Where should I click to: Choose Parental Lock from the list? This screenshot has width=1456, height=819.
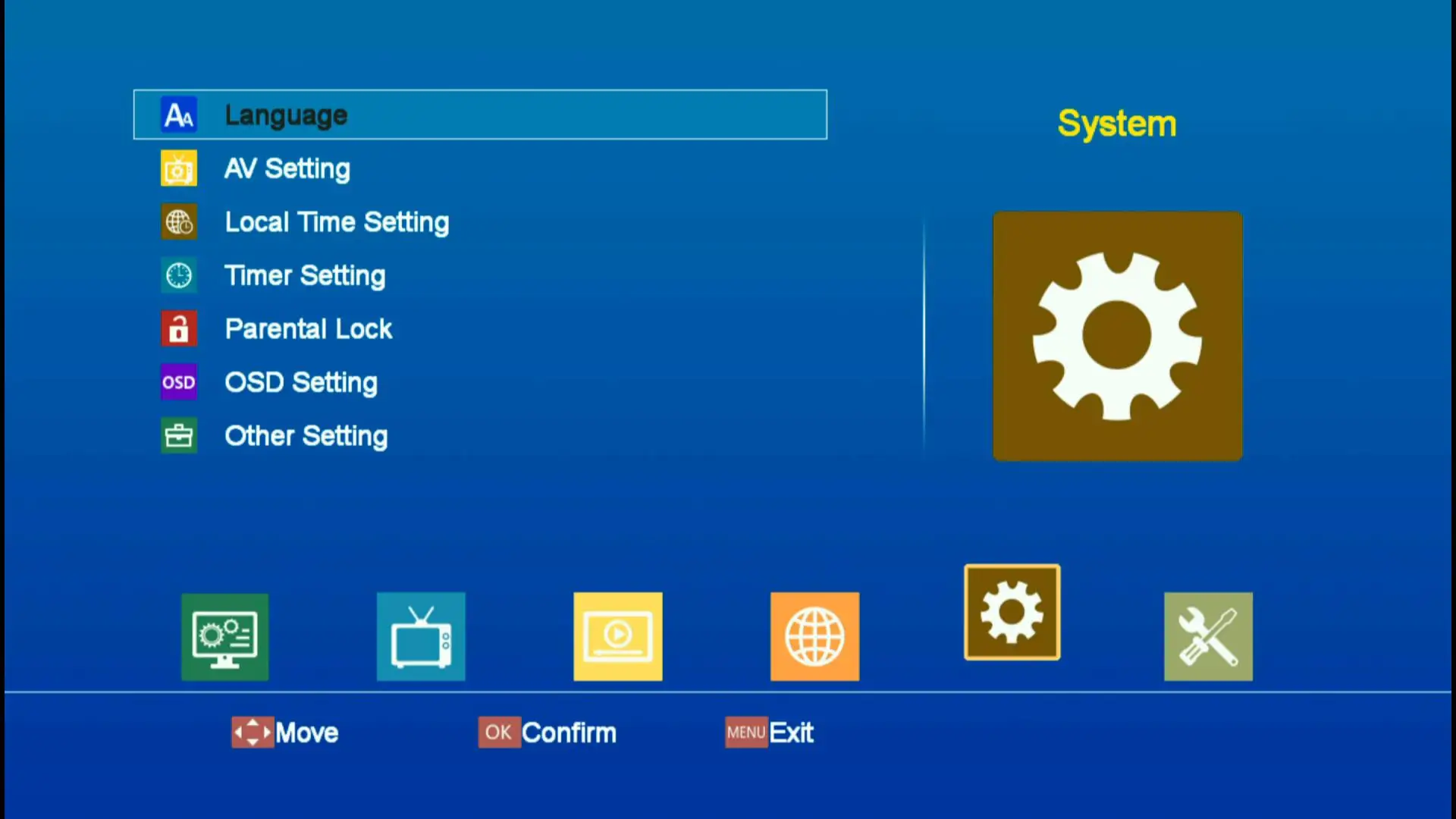pyautogui.click(x=308, y=329)
